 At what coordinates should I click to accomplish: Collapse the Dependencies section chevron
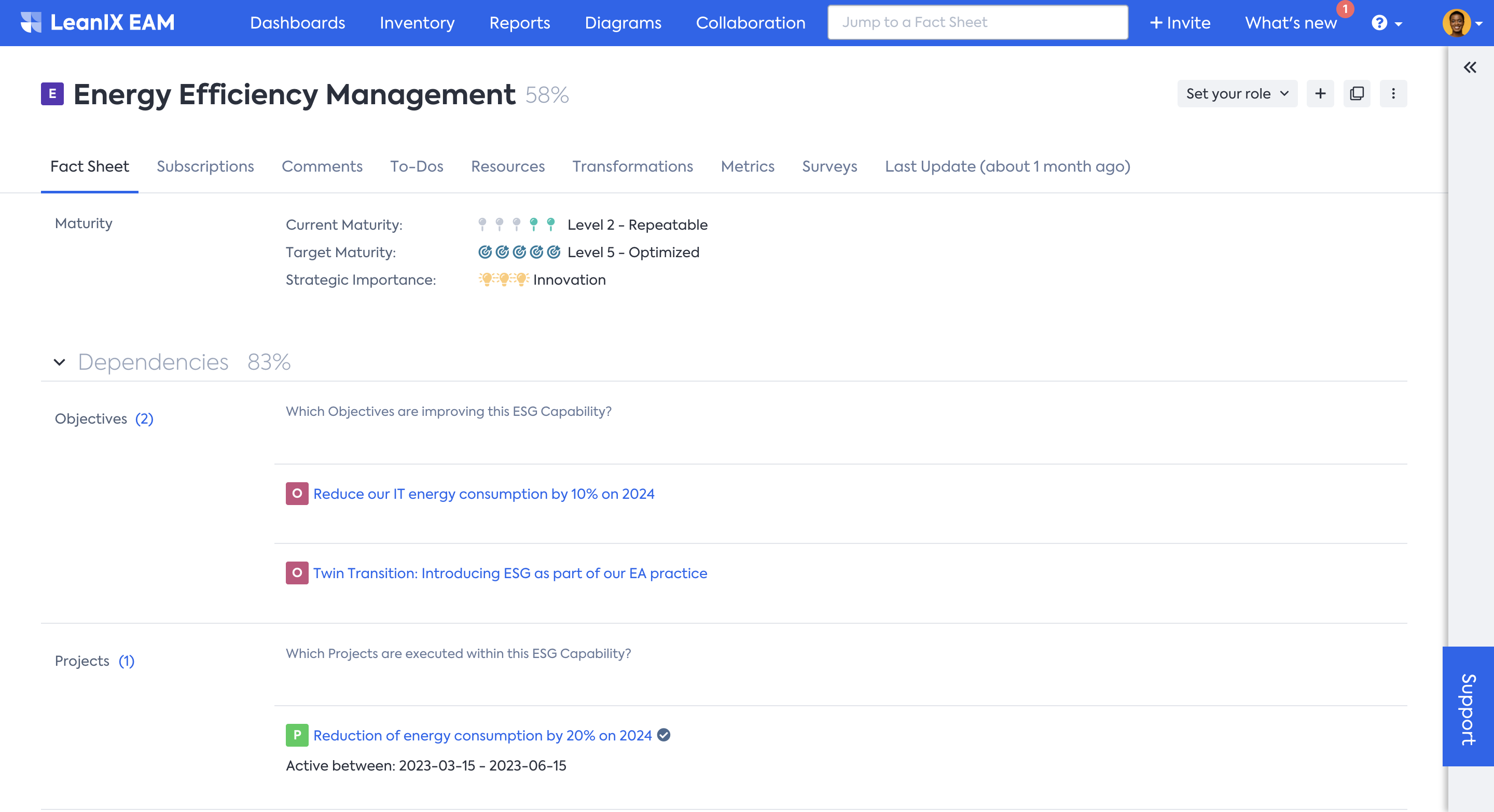(x=59, y=362)
